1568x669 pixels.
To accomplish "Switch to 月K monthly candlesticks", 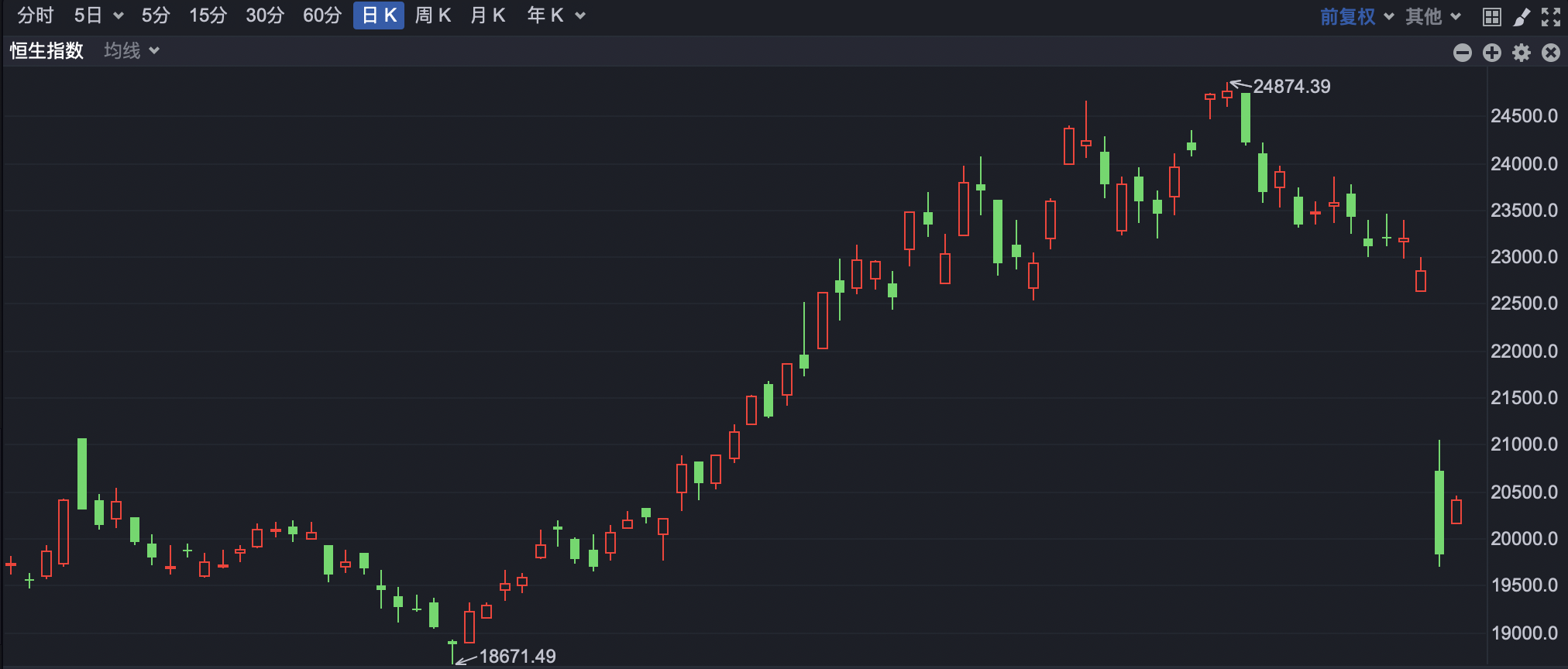I will pos(488,15).
